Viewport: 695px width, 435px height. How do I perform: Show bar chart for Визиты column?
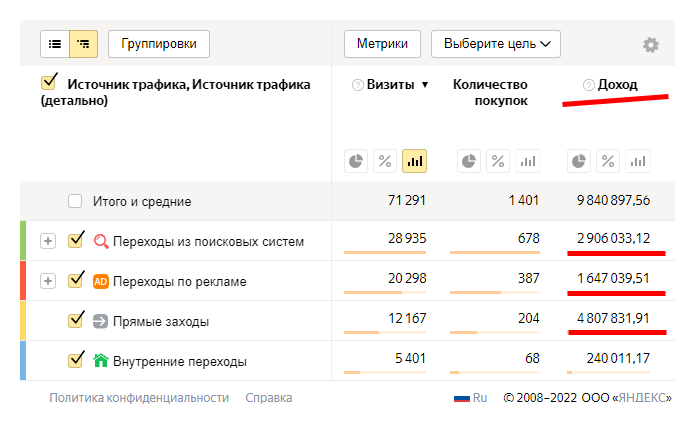[x=414, y=161]
